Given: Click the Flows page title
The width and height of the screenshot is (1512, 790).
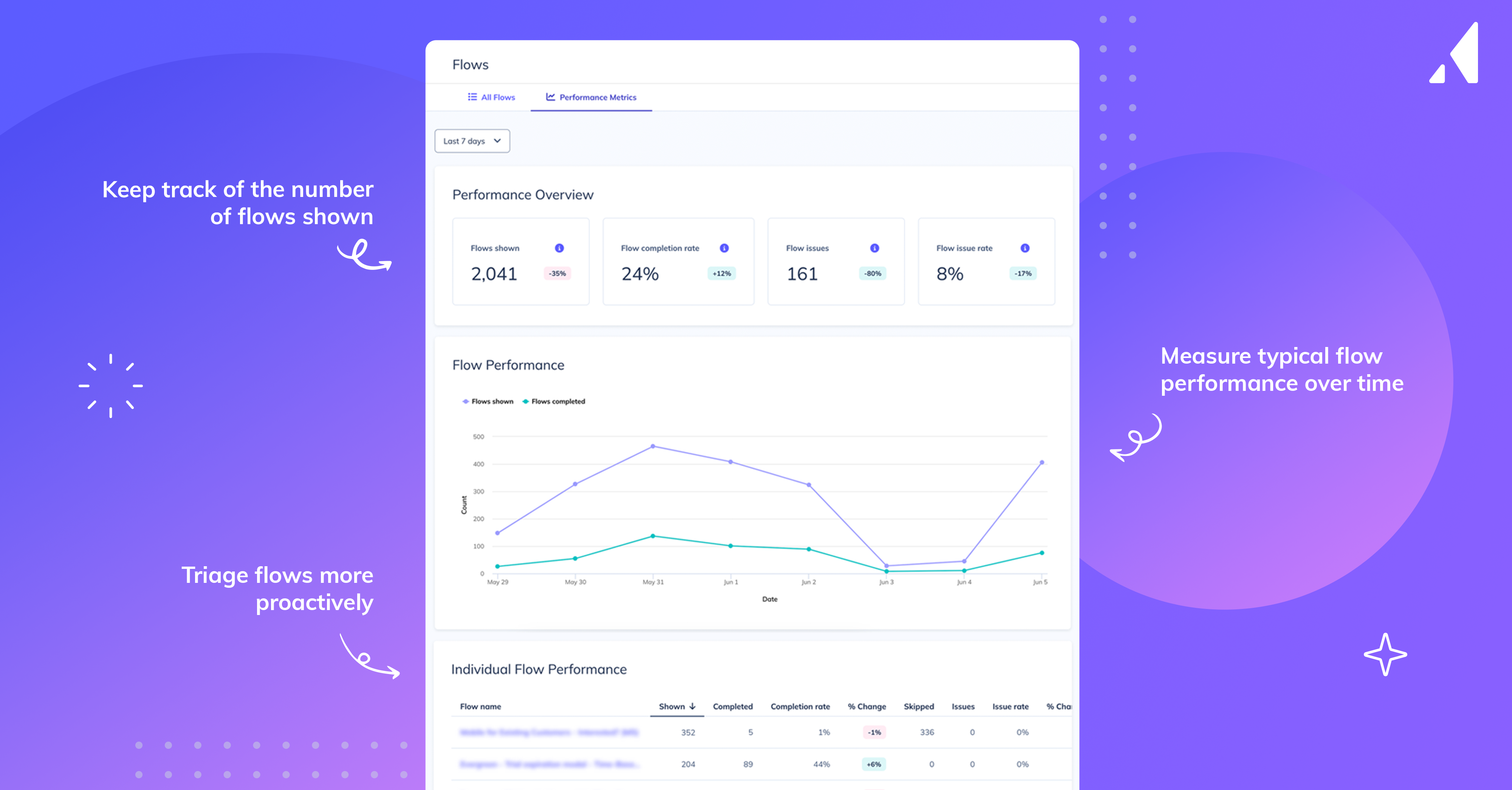Looking at the screenshot, I should pos(470,65).
